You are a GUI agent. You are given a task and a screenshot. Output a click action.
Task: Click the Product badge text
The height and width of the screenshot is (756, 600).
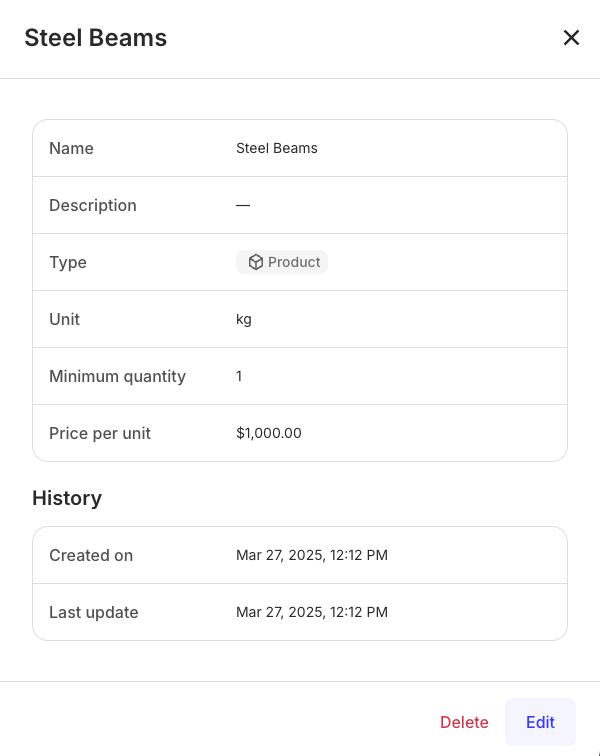coord(294,262)
